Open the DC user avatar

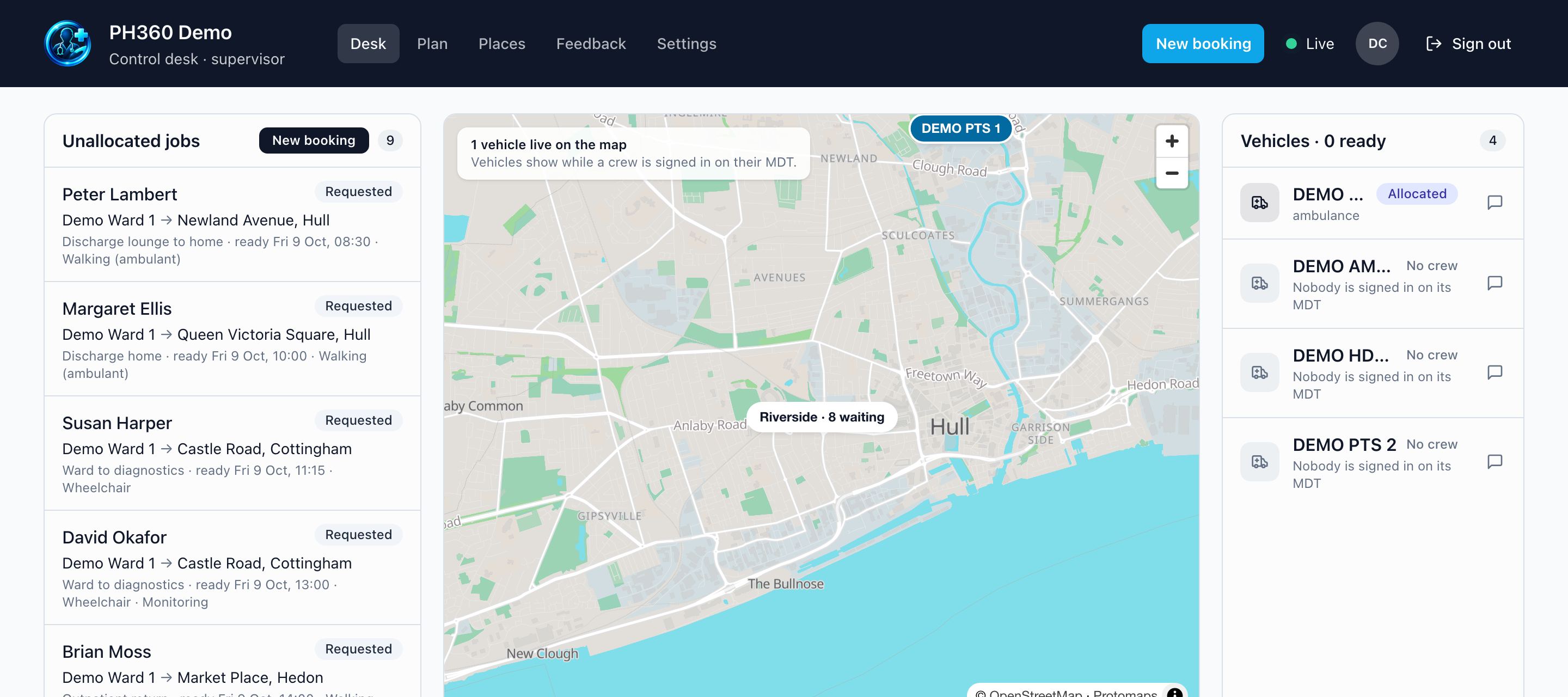pyautogui.click(x=1377, y=43)
